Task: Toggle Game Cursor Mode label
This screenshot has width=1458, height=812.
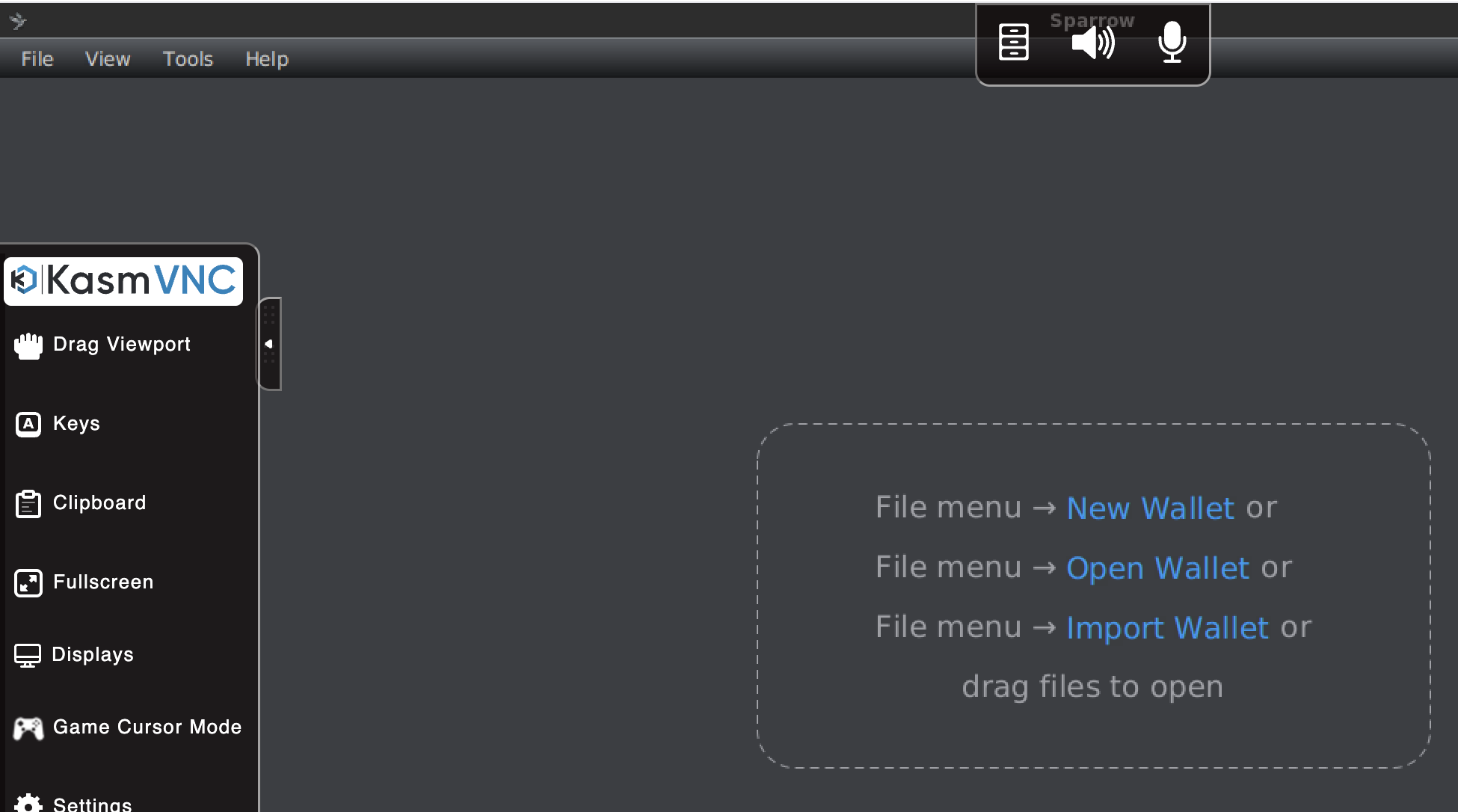Action: (x=147, y=727)
